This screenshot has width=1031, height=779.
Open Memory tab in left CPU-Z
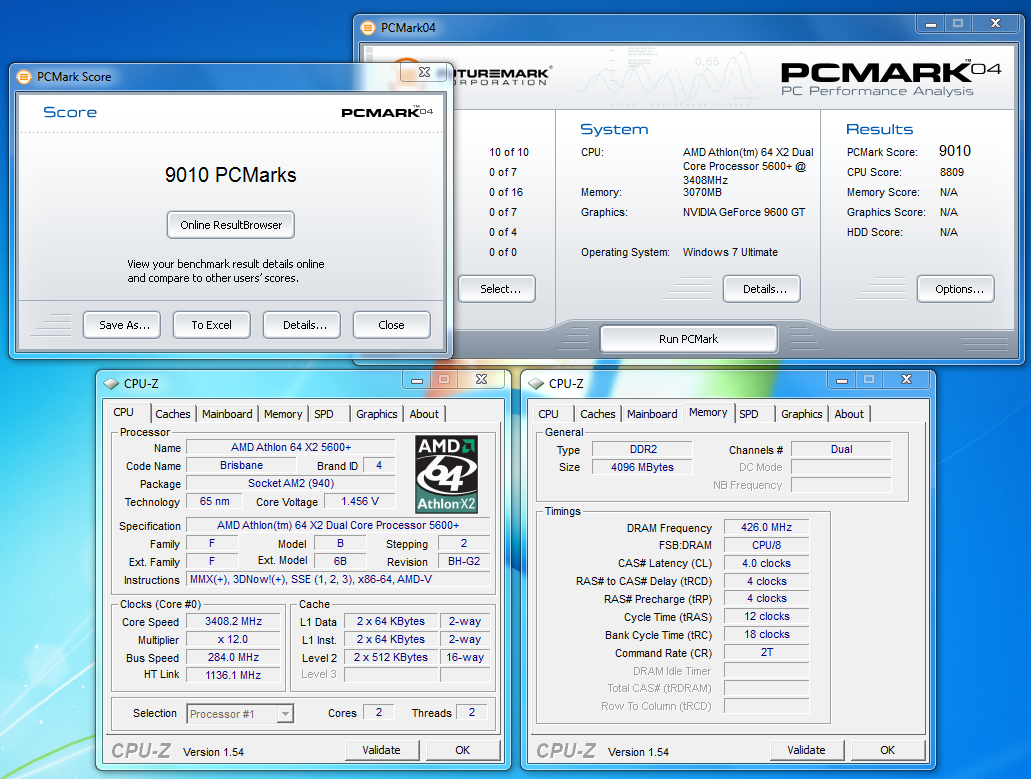point(283,414)
